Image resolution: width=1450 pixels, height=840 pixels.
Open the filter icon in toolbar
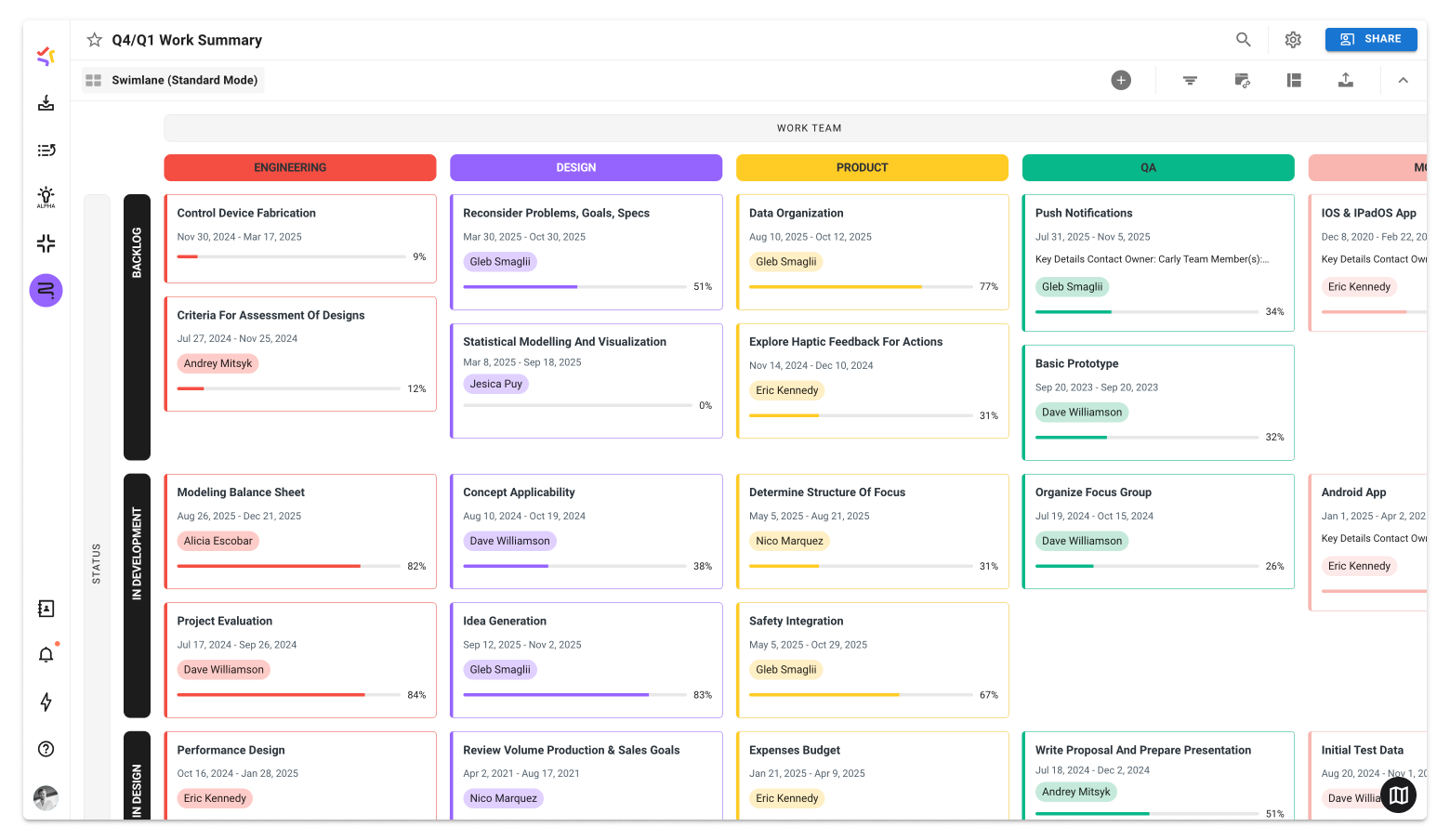1190,80
